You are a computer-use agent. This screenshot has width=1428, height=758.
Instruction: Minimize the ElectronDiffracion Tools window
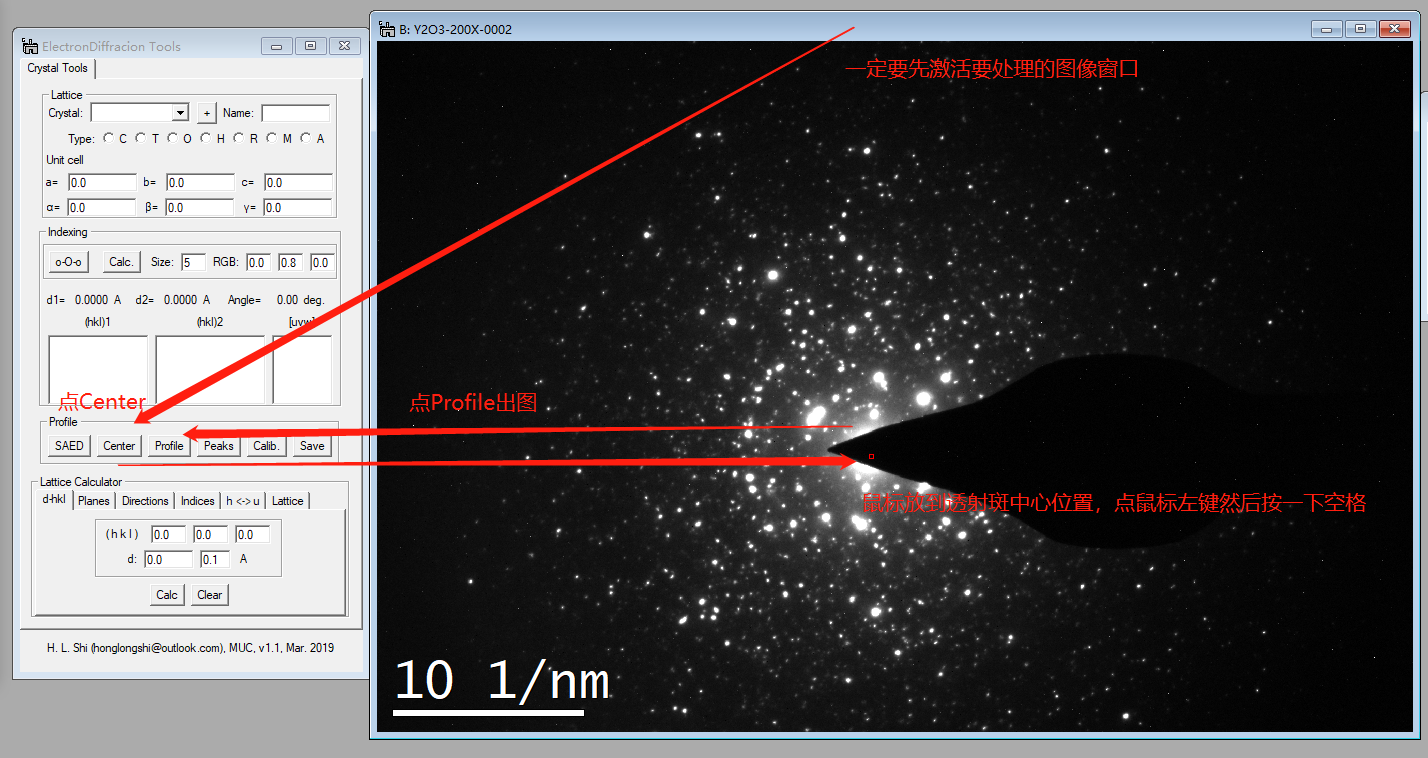coord(277,46)
